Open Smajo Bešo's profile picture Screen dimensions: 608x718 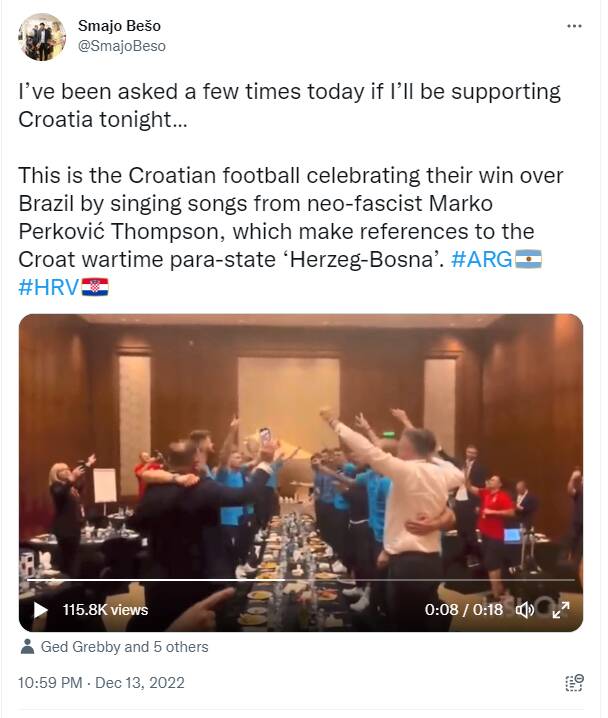coord(42,37)
